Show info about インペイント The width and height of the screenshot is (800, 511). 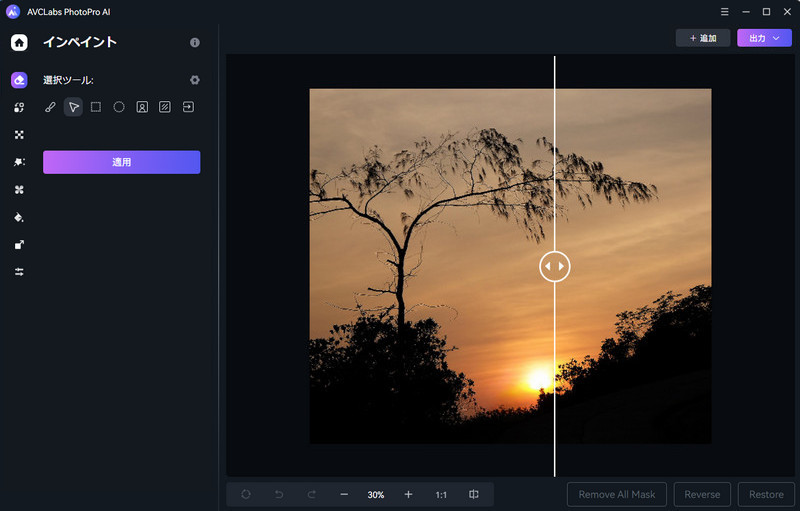[x=195, y=42]
